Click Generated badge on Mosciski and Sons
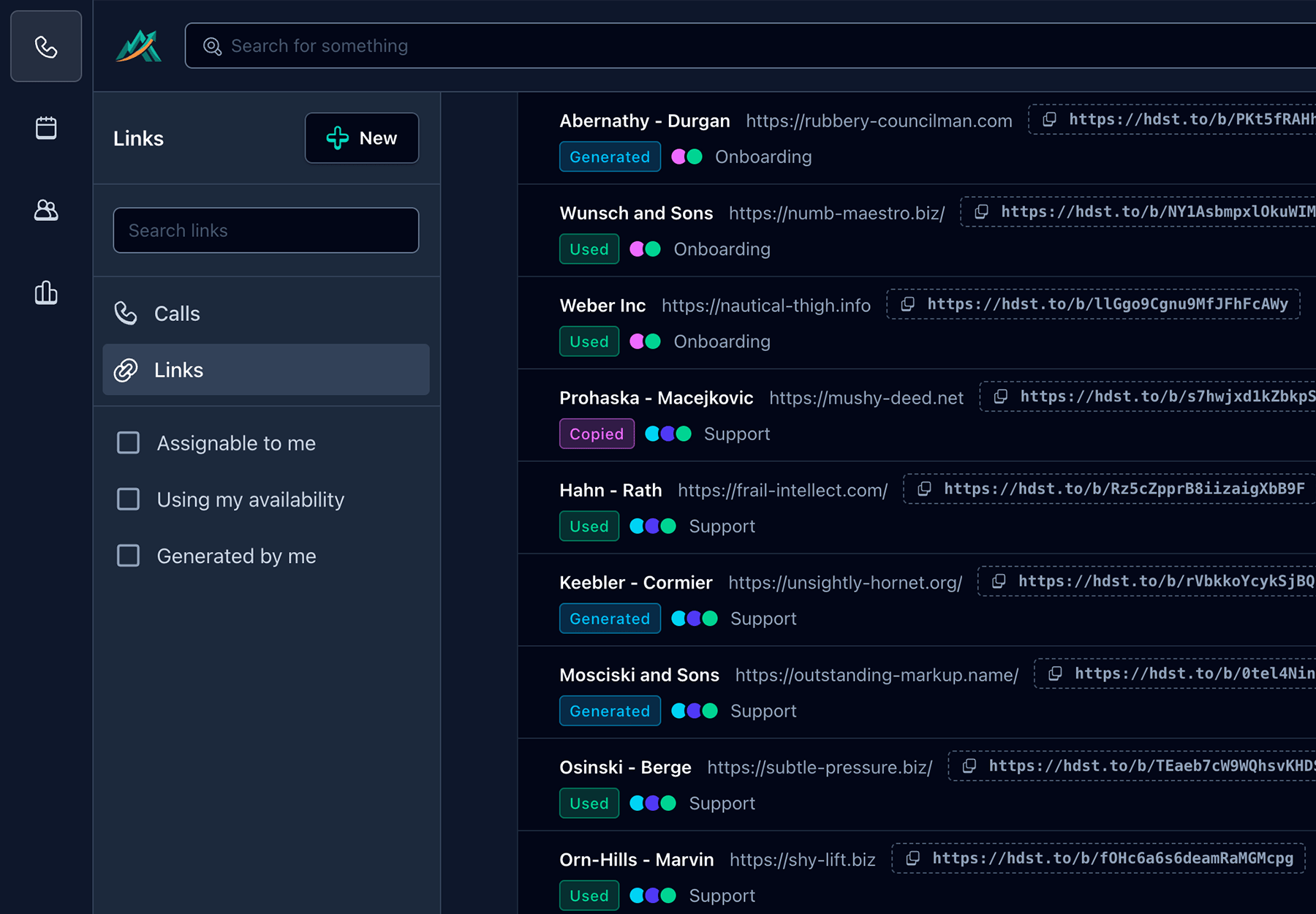Image resolution: width=1316 pixels, height=914 pixels. 610,711
